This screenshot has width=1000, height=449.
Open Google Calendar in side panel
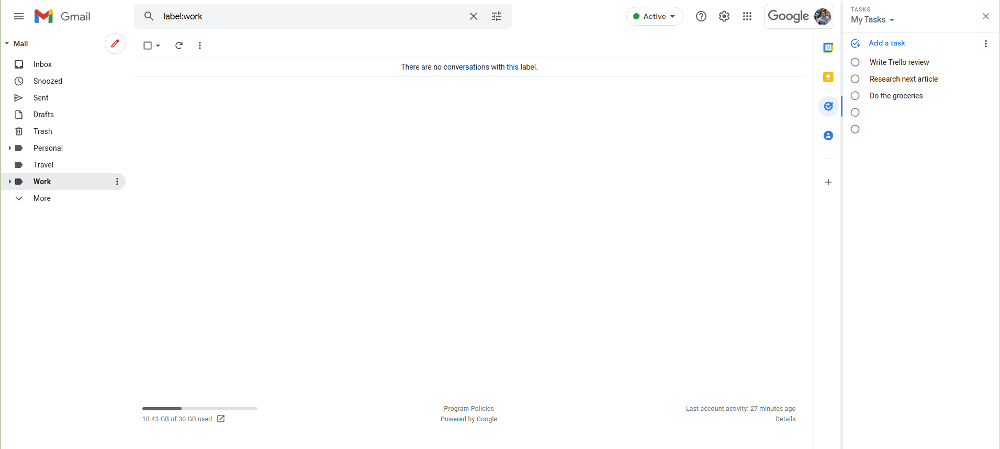coord(828,47)
